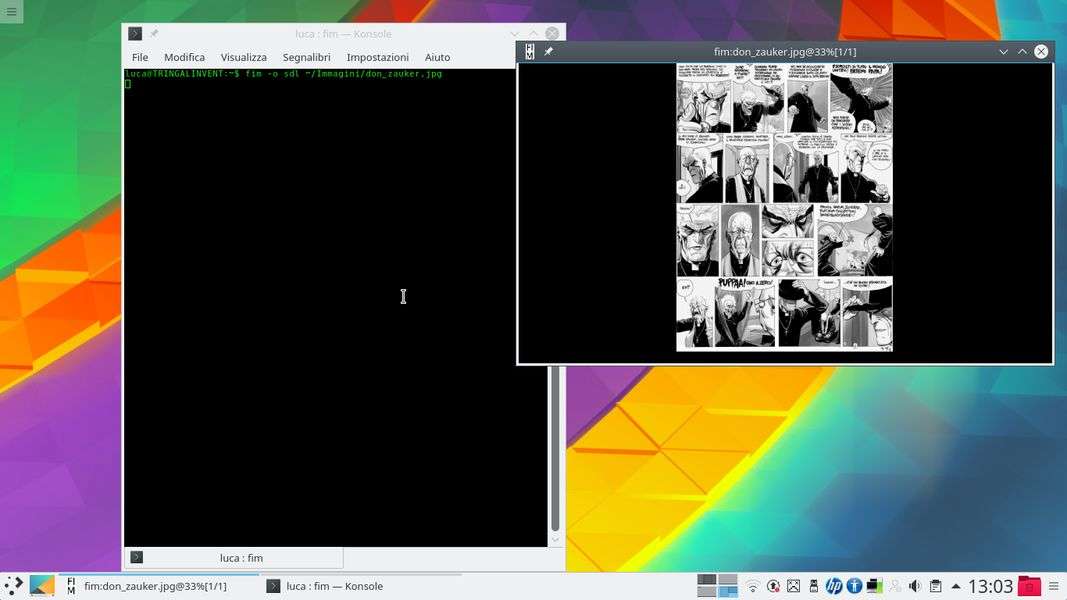Close the fim image window

[x=1041, y=52]
